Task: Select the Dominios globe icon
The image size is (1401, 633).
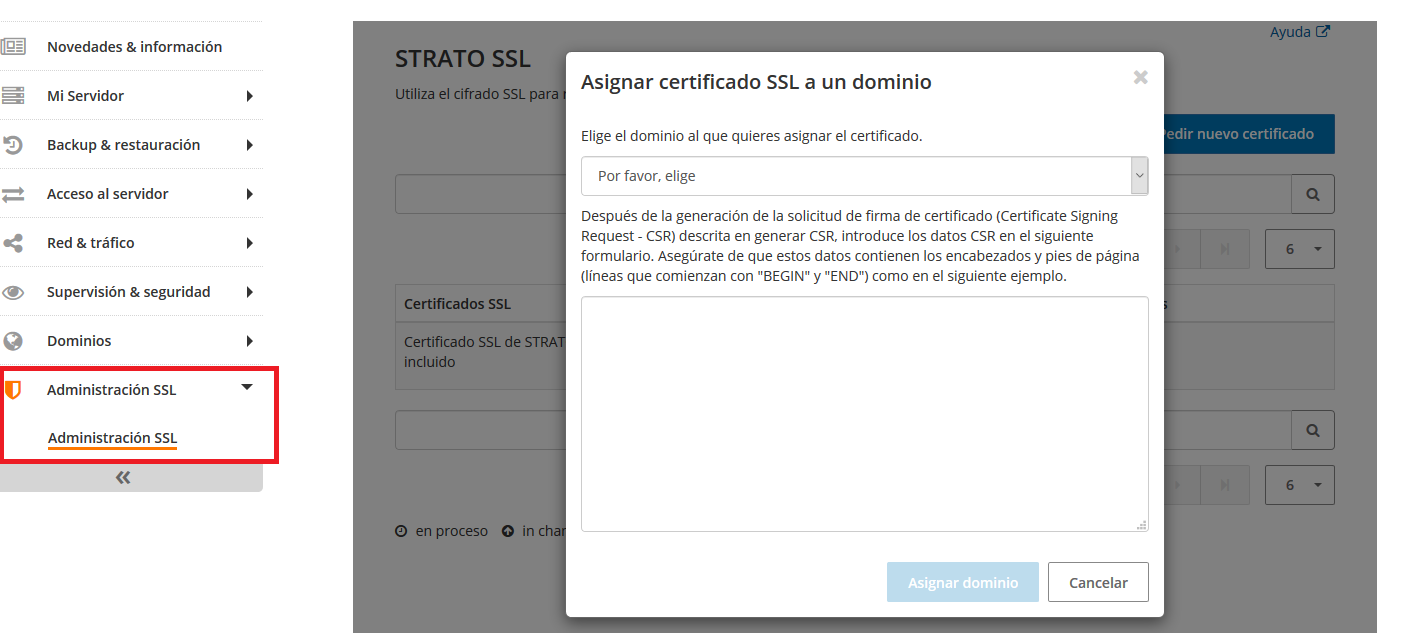Action: (x=14, y=340)
